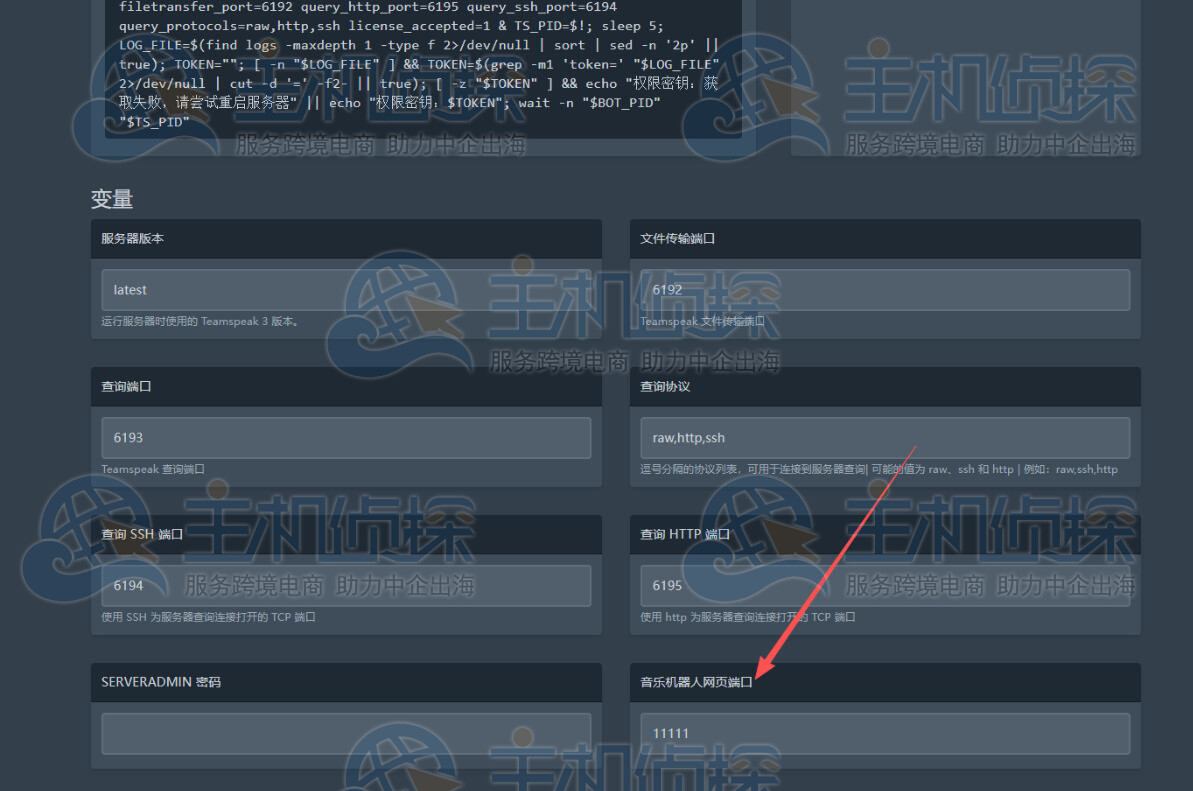Screen dimensions: 1193x791
Task: Click the hint "使用 SSH 为服务器查询连接打开的 TCP 端口"
Action: pos(208,617)
